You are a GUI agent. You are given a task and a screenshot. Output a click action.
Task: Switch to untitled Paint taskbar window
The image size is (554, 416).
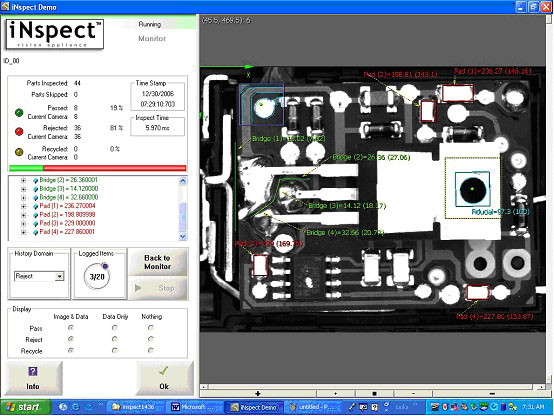312,407
